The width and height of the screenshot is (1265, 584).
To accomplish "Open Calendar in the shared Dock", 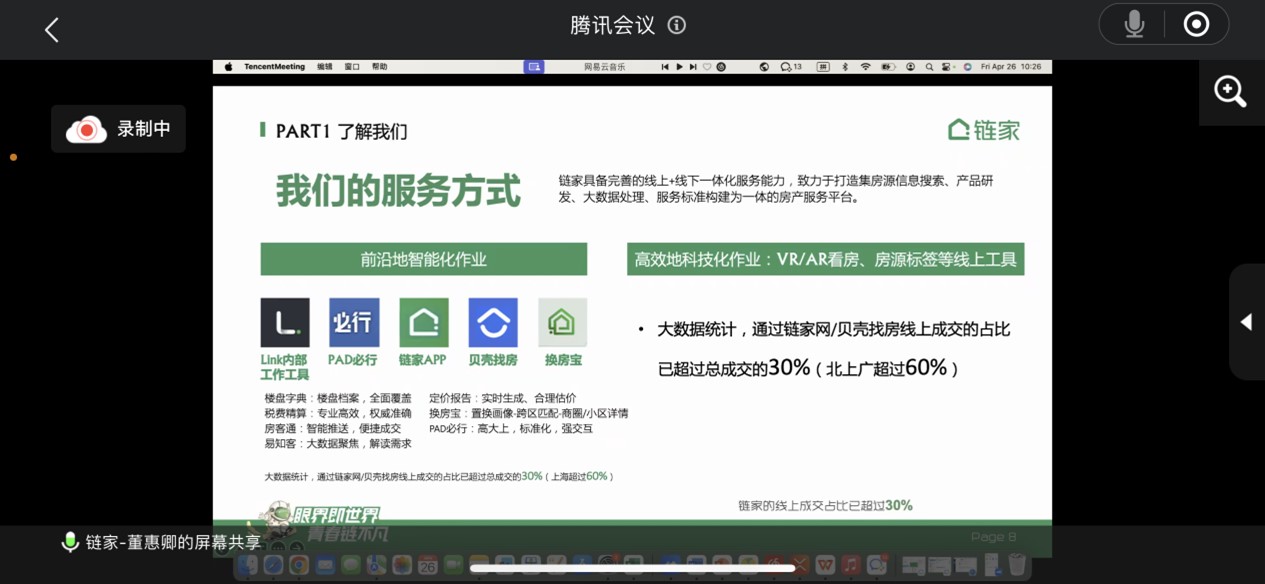I will (x=427, y=566).
